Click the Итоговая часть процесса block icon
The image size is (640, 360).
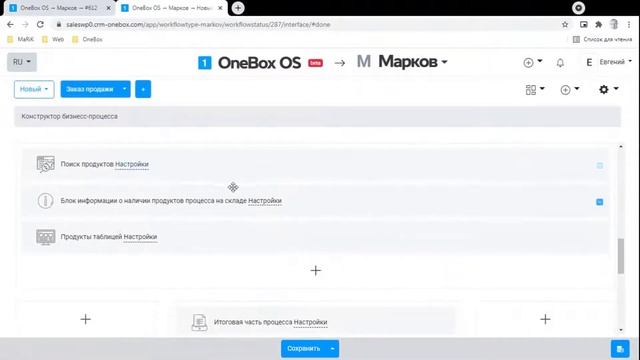(x=199, y=322)
